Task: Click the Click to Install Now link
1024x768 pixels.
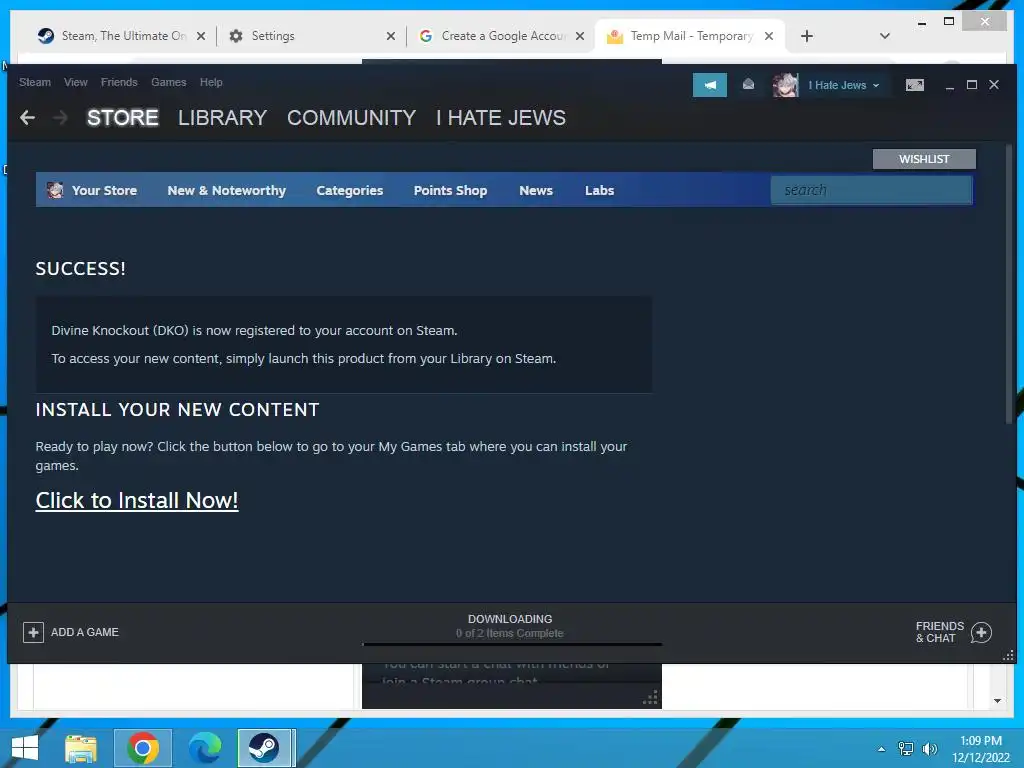Action: click(136, 500)
